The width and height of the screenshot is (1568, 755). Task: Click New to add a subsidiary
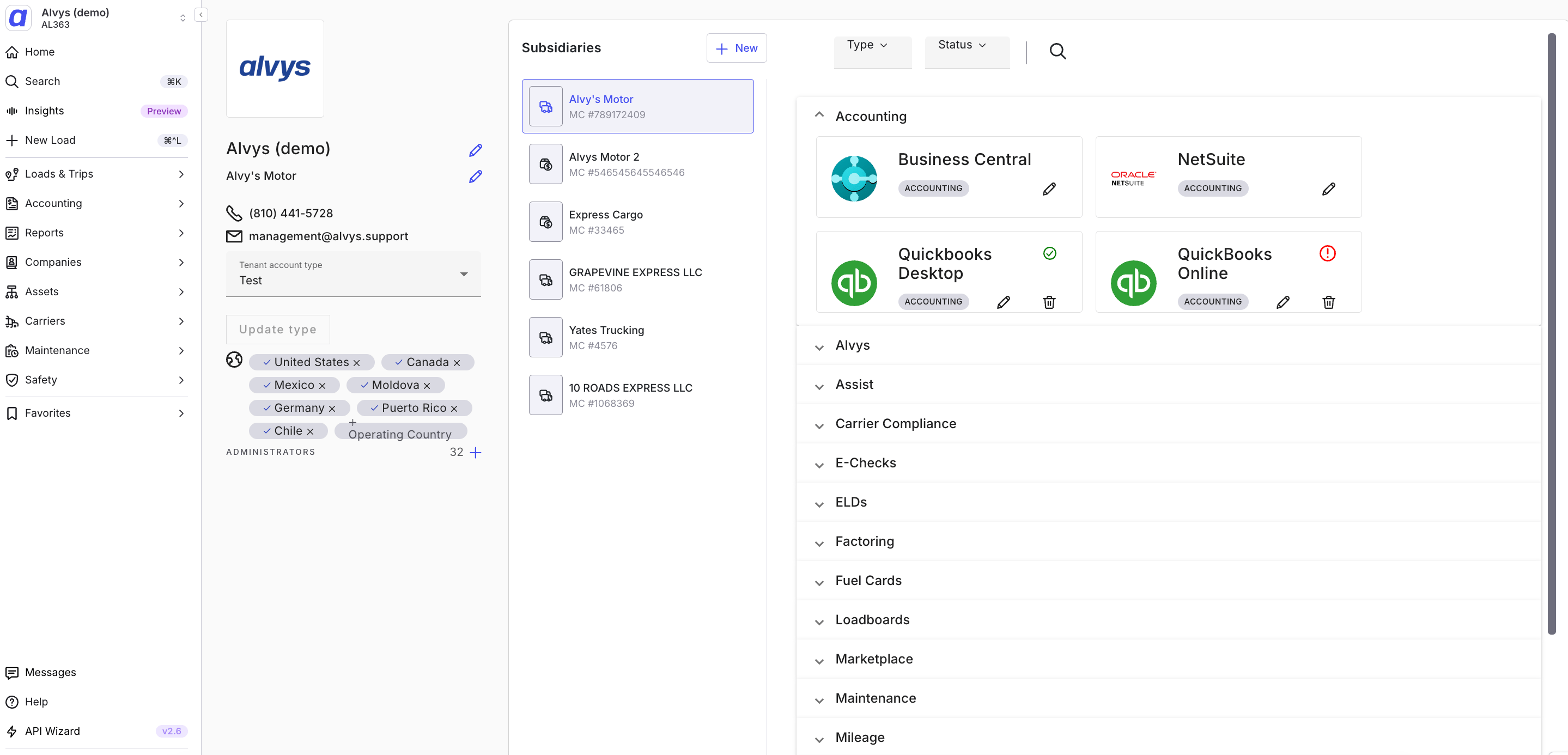737,48
